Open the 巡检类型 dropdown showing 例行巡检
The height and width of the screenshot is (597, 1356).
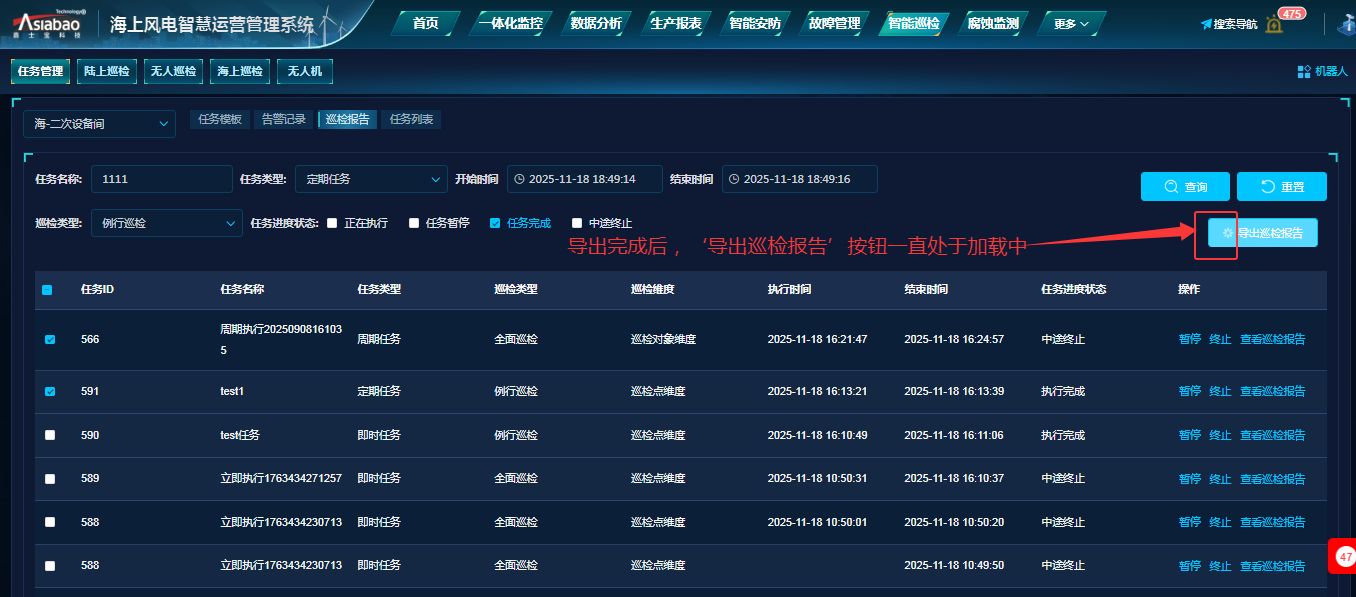coord(166,223)
